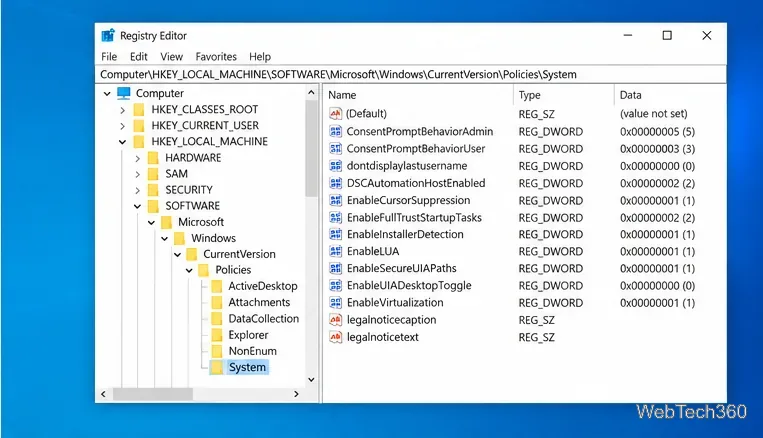The width and height of the screenshot is (763, 438).
Task: Click the ConsentPromptBehaviorUser DWORD icon
Action: click(335, 148)
